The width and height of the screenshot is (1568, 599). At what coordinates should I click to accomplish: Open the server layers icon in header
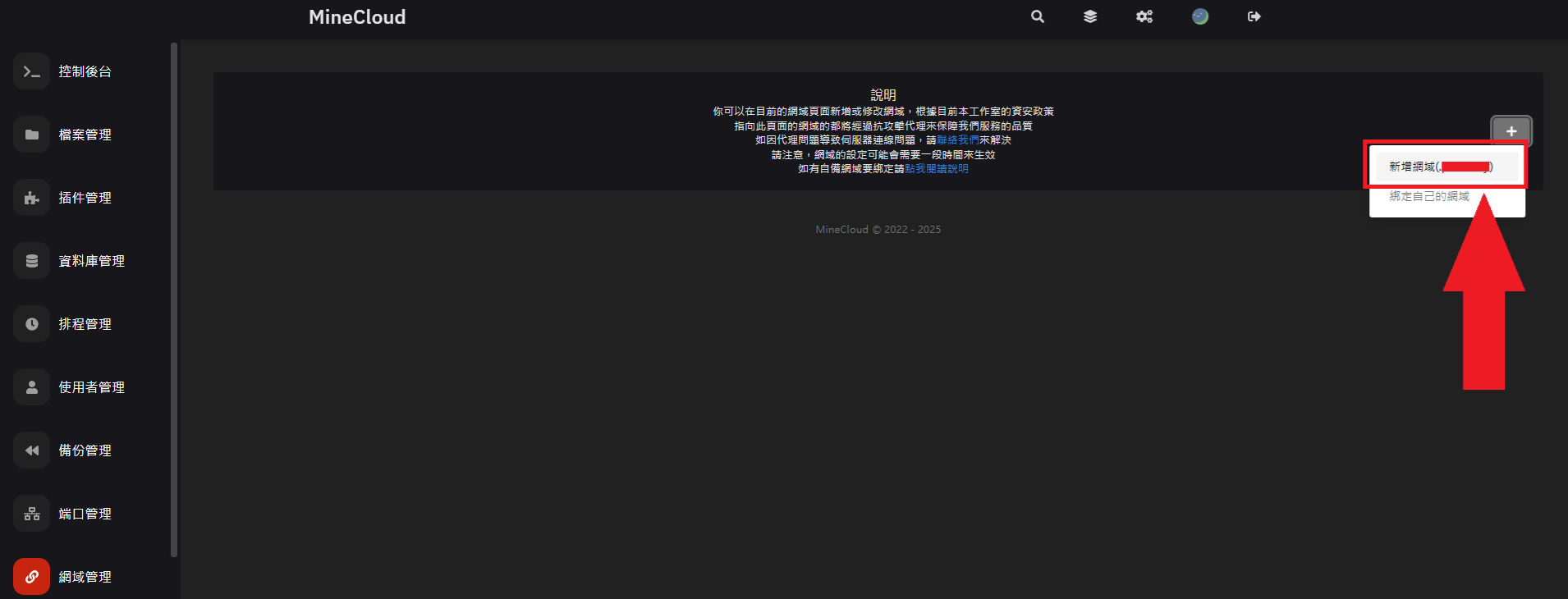coord(1090,16)
